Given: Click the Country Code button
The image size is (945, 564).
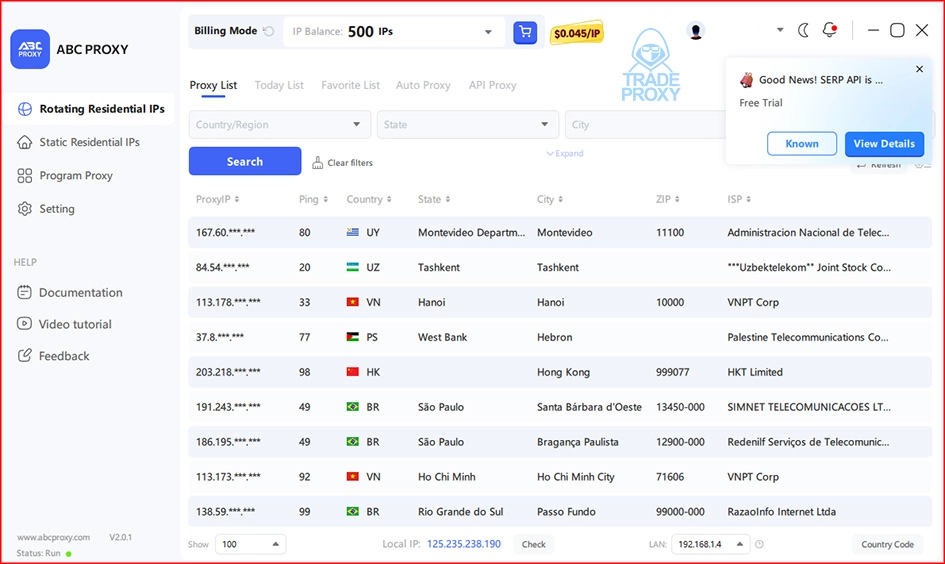Looking at the screenshot, I should (x=887, y=544).
